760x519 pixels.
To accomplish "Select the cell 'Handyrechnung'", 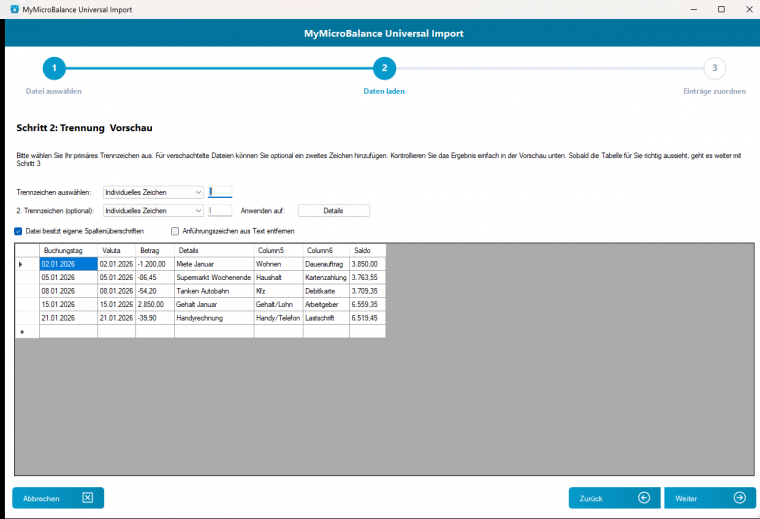I will coord(214,318).
